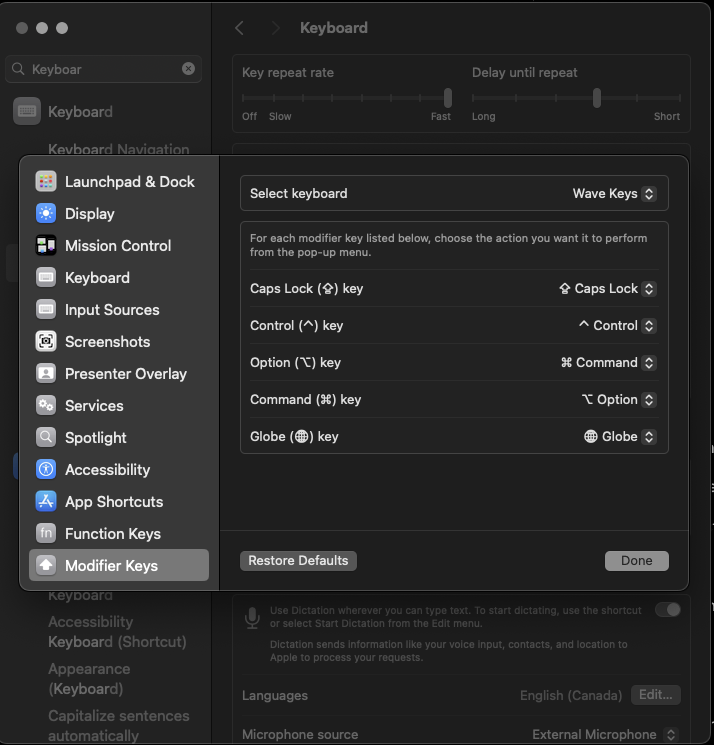The width and height of the screenshot is (714, 745).
Task: Click the Keyboar search input field
Action: pyautogui.click(x=104, y=69)
